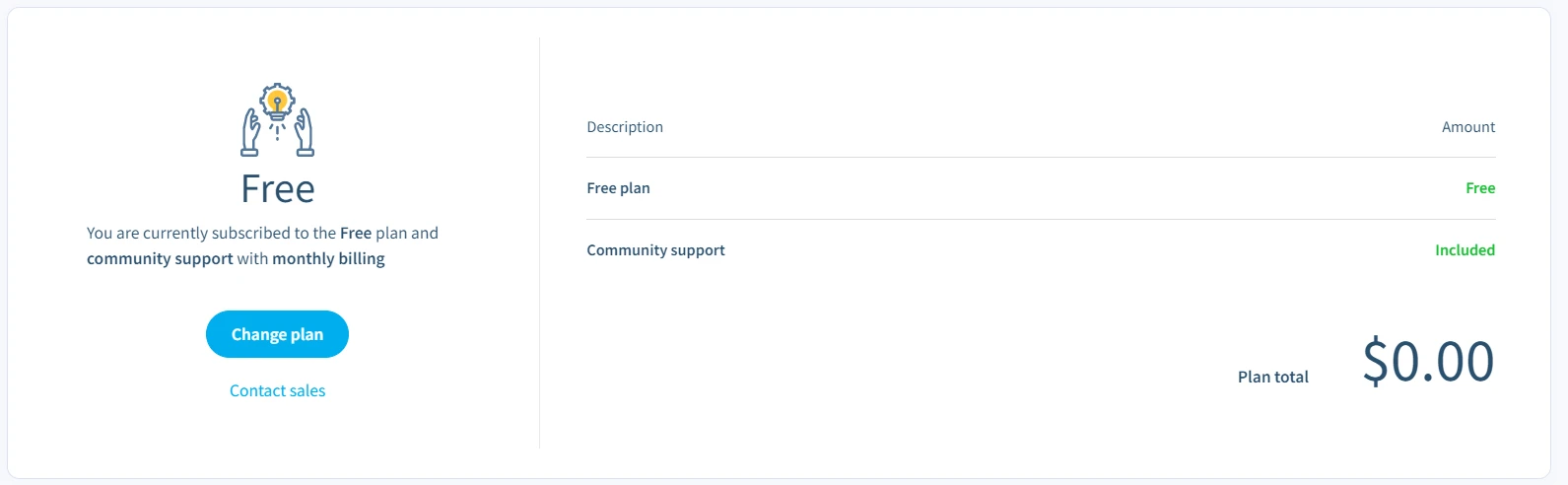Select the Description column header

pos(625,127)
